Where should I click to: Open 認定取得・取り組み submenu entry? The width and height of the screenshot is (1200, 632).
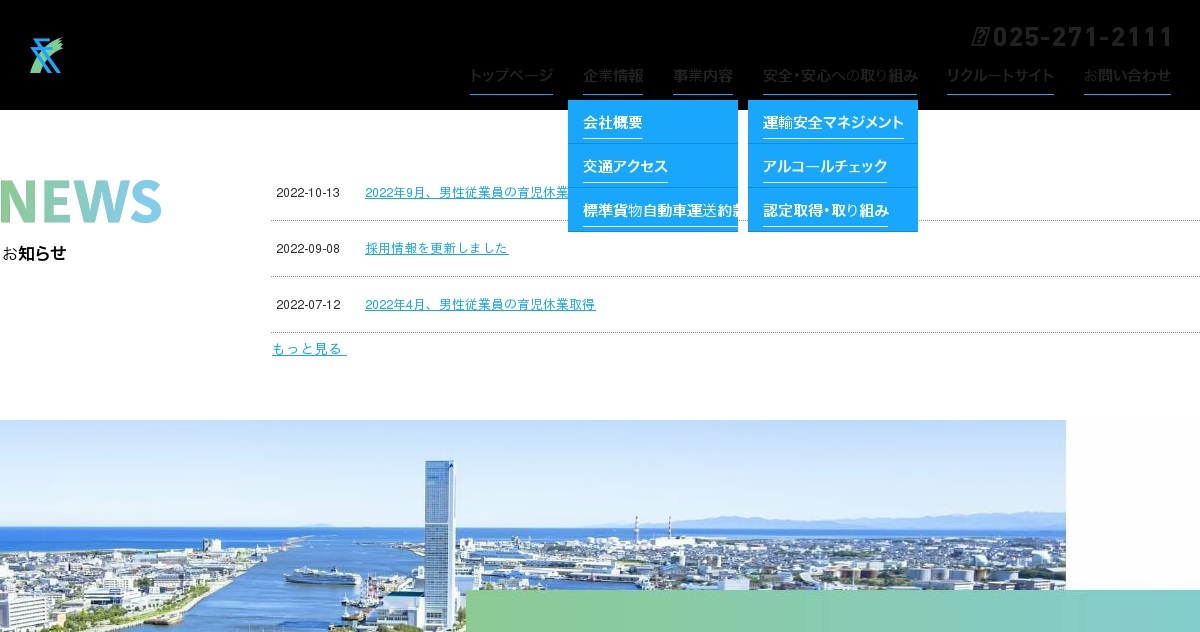[833, 210]
